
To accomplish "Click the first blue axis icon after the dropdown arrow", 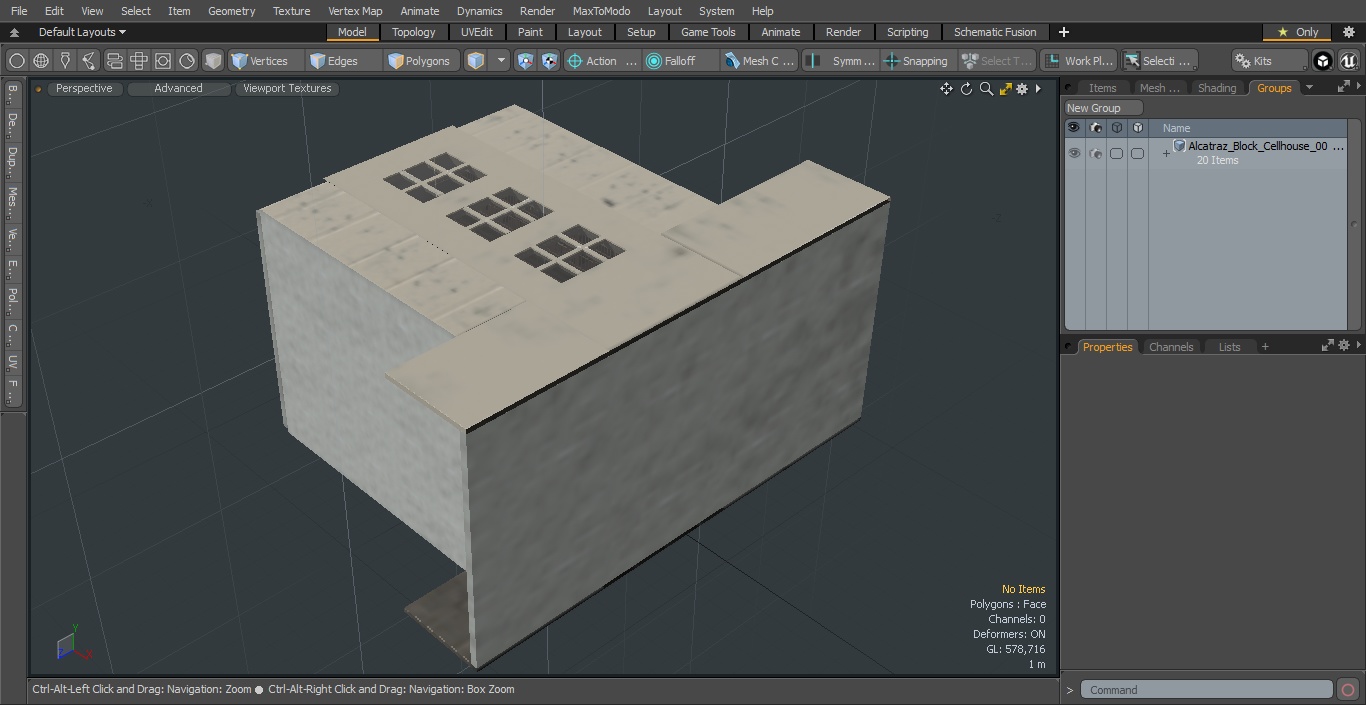I will click(x=526, y=61).
